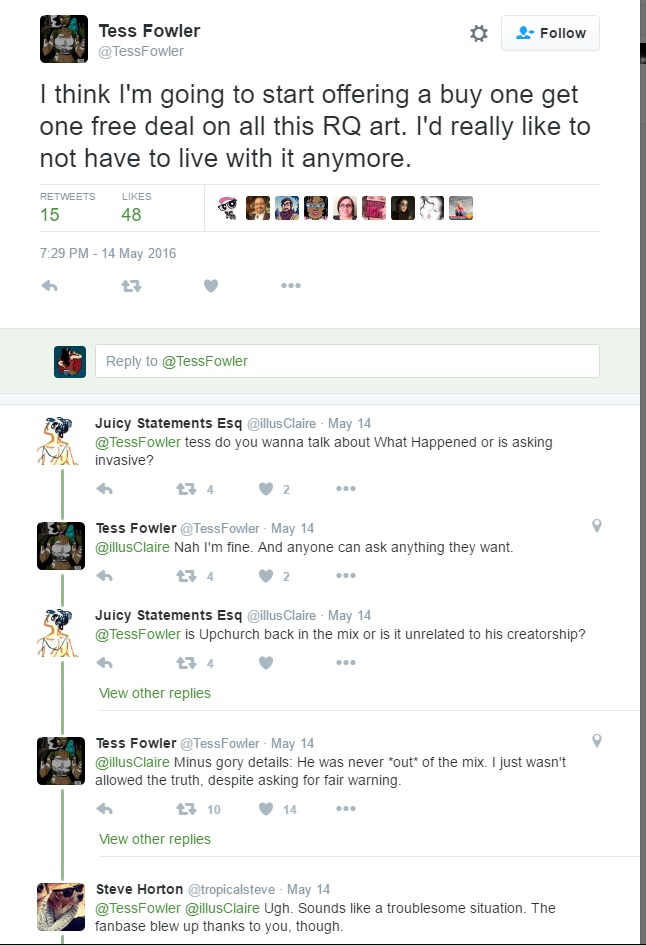Type in the Reply to @TessFowler field
This screenshot has height=945, width=646.
346,361
